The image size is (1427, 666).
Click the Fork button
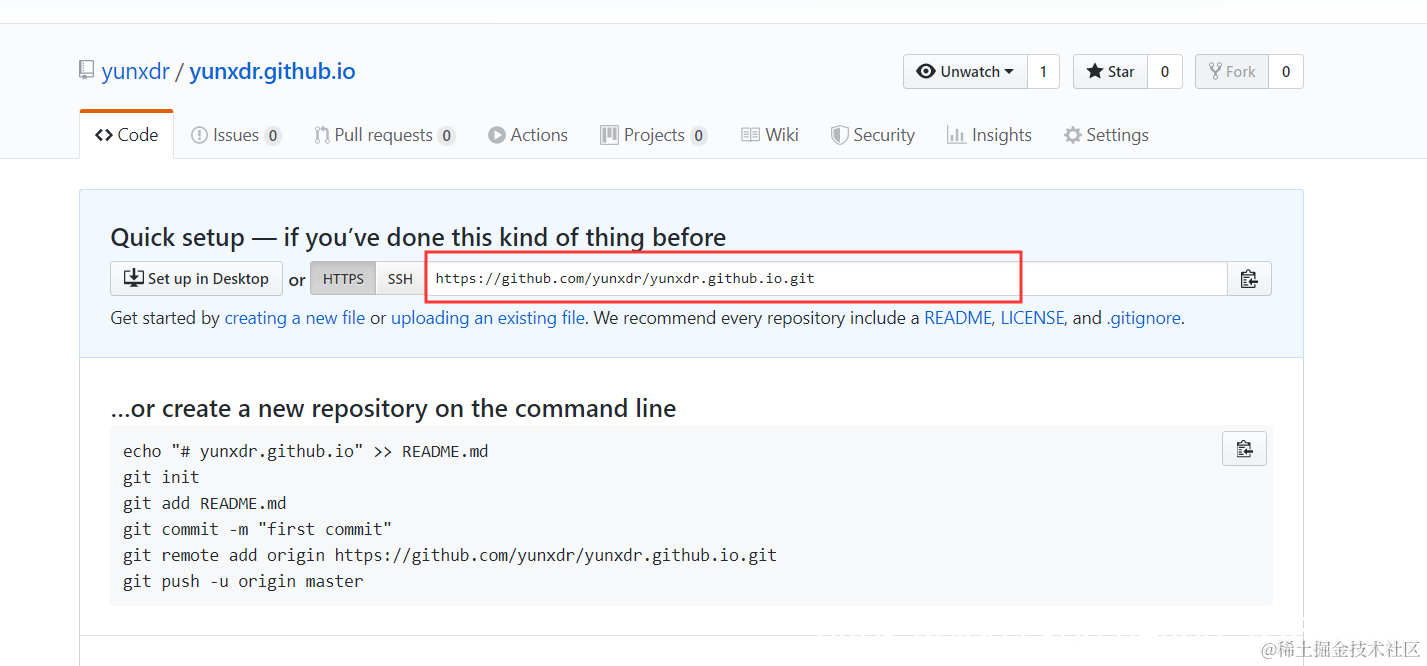[x=1232, y=72]
